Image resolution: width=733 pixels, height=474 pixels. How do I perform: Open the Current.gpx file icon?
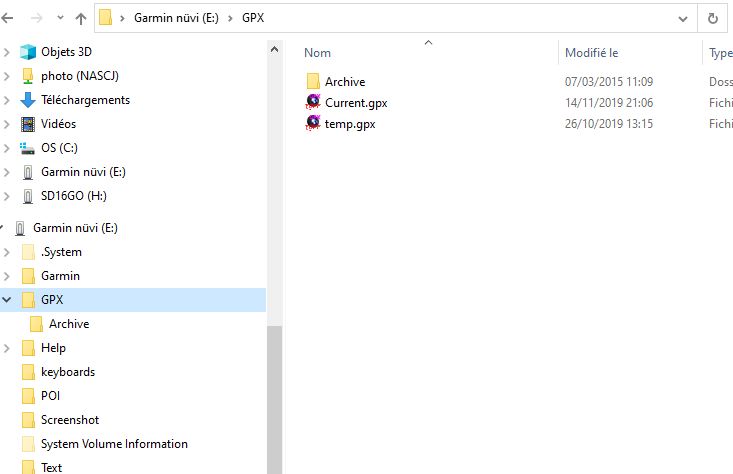(x=313, y=103)
